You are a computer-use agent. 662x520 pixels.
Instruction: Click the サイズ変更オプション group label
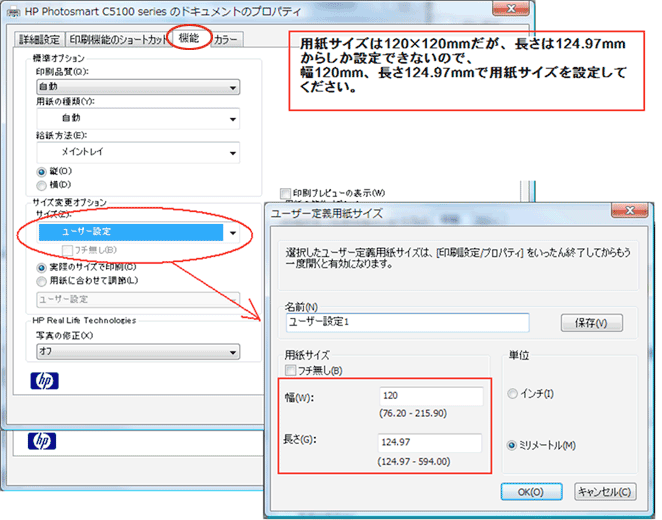[x=70, y=203]
